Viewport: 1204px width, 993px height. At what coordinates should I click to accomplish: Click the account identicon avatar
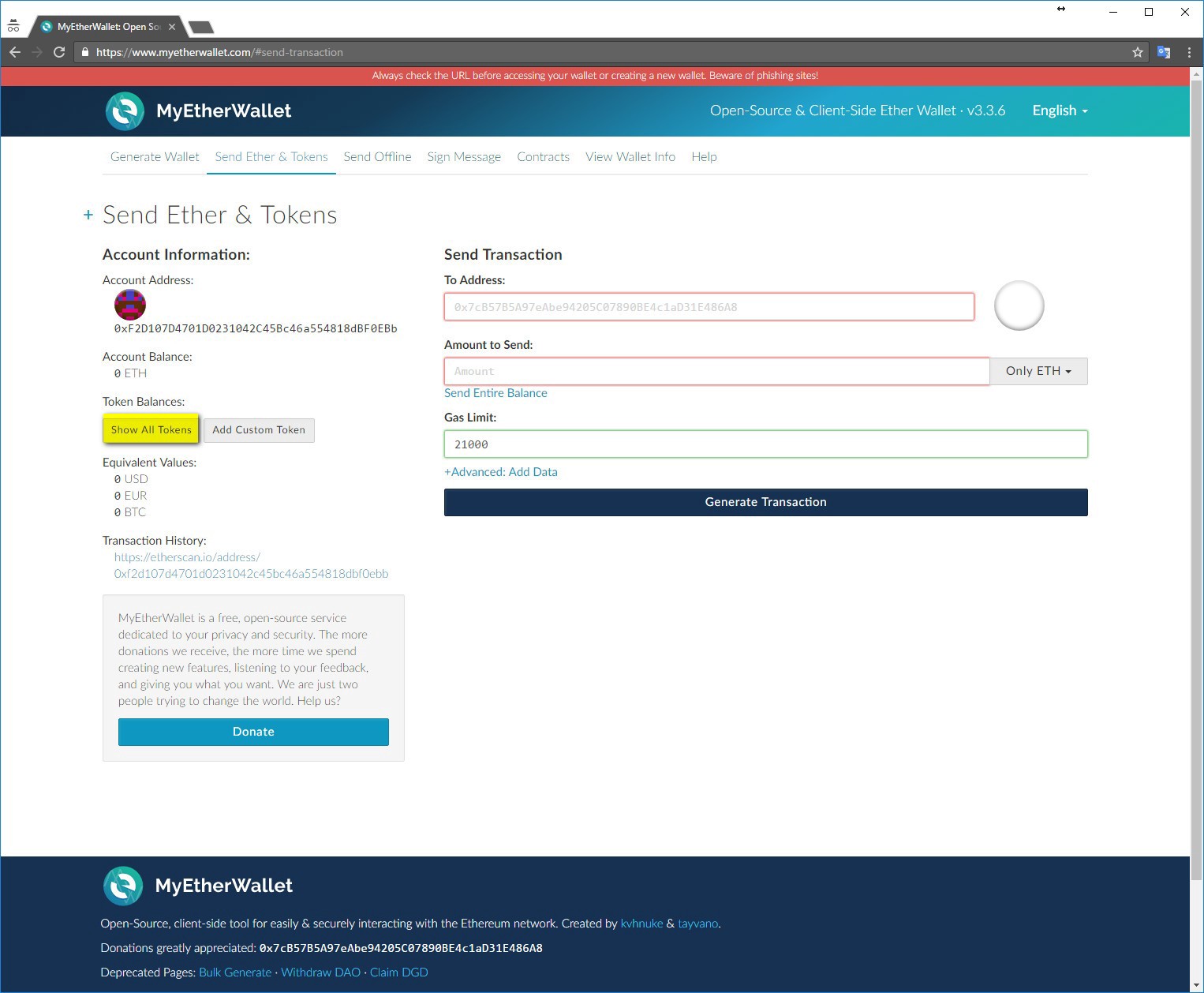pos(130,305)
